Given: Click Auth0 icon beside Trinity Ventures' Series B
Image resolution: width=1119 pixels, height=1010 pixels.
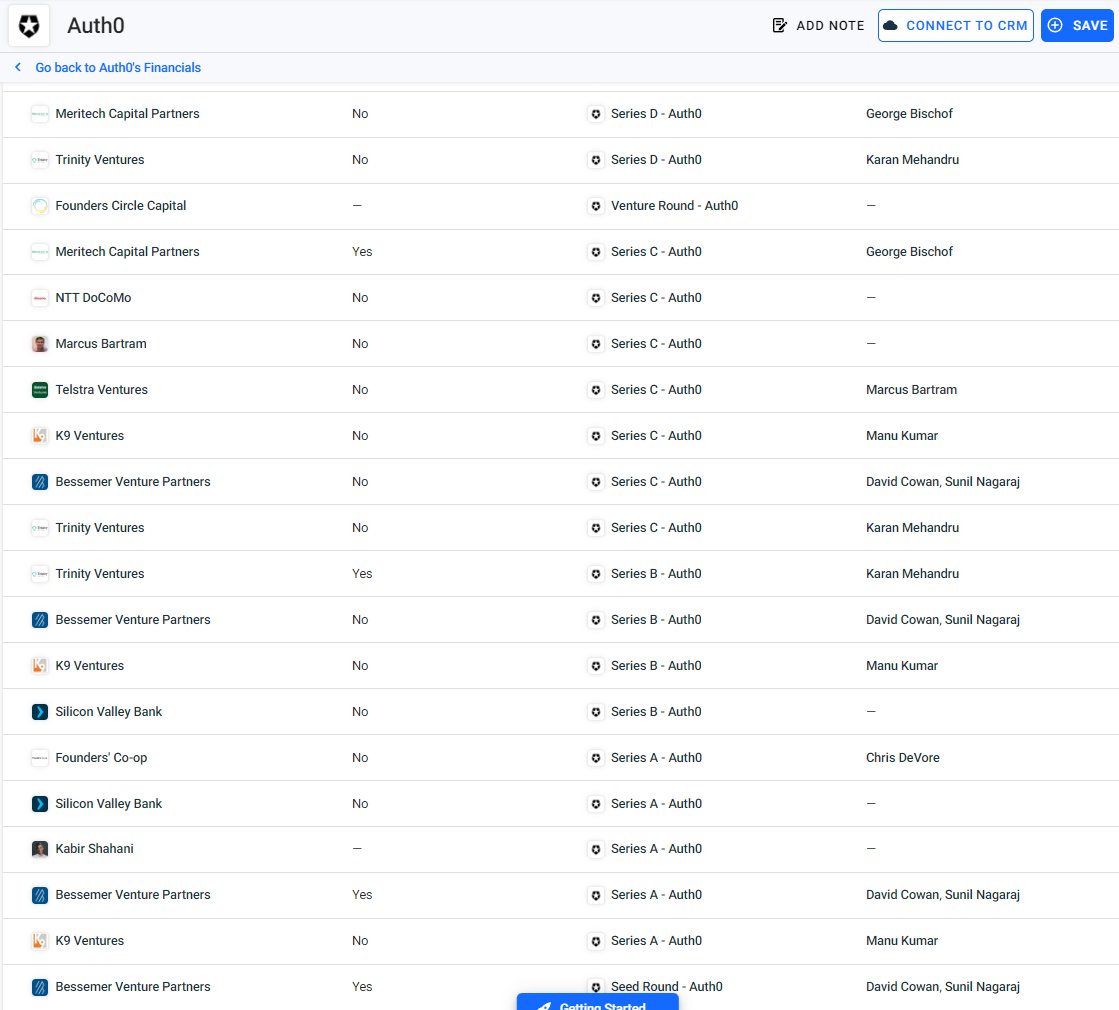Looking at the screenshot, I should 596,574.
